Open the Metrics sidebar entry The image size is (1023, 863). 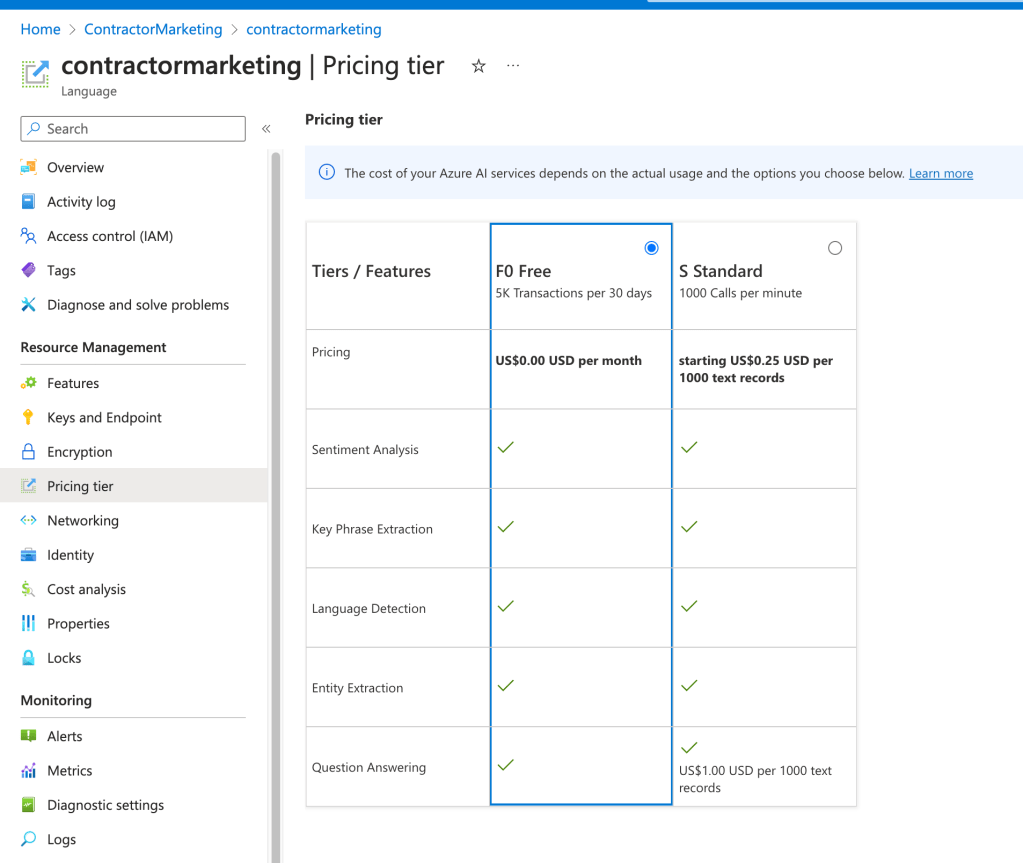(69, 770)
